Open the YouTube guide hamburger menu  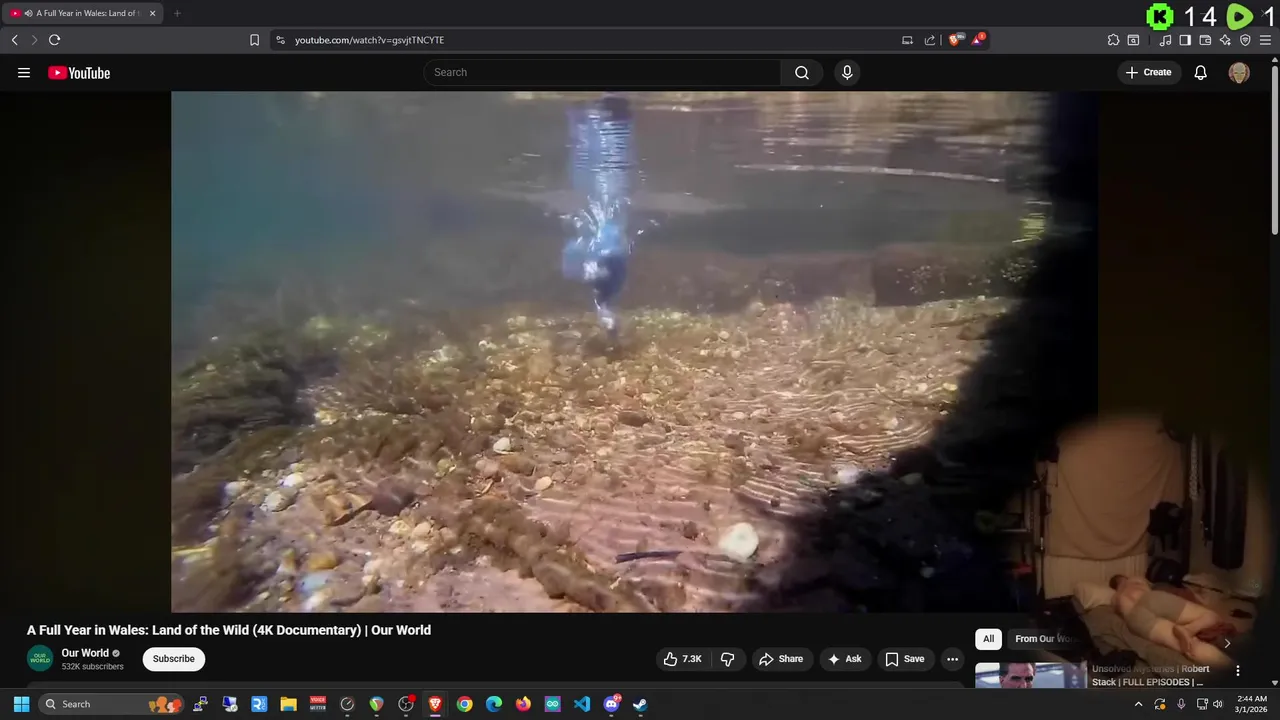(x=24, y=72)
